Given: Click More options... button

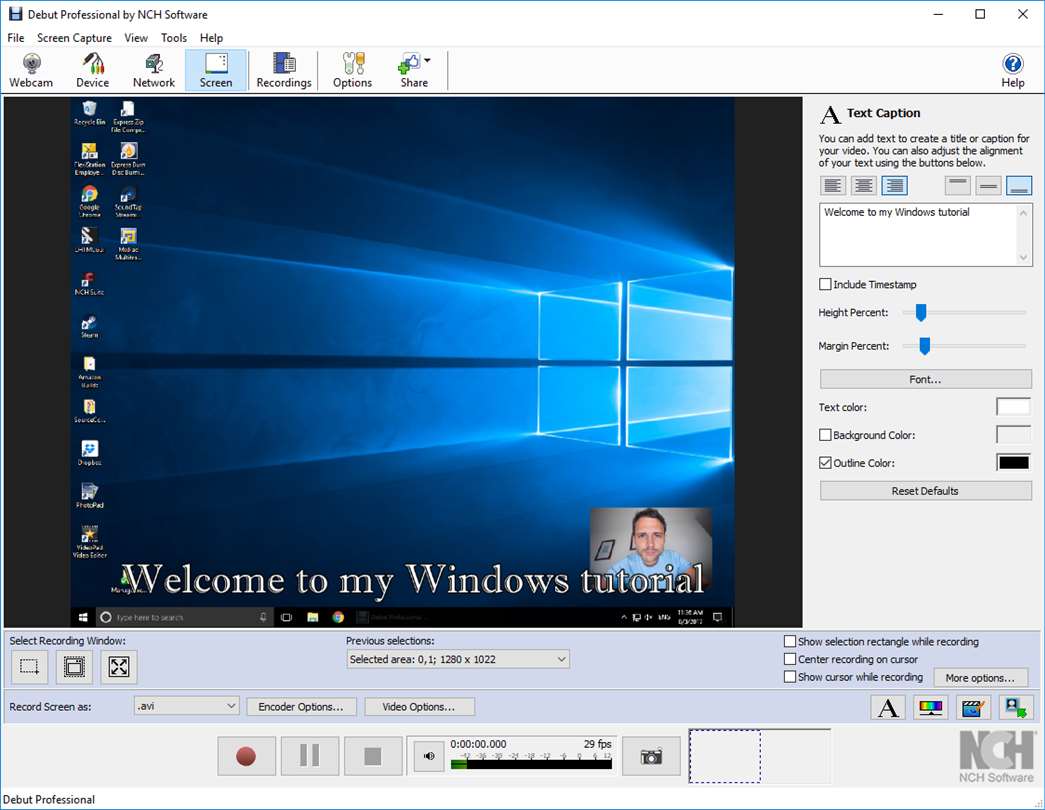Looking at the screenshot, I should 980,677.
